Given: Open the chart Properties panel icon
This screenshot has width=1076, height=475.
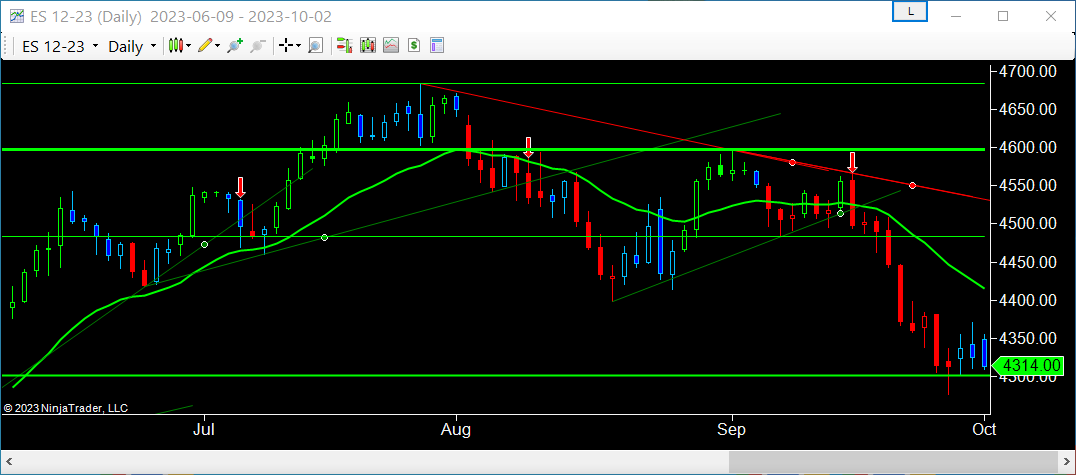Looking at the screenshot, I should coord(437,46).
